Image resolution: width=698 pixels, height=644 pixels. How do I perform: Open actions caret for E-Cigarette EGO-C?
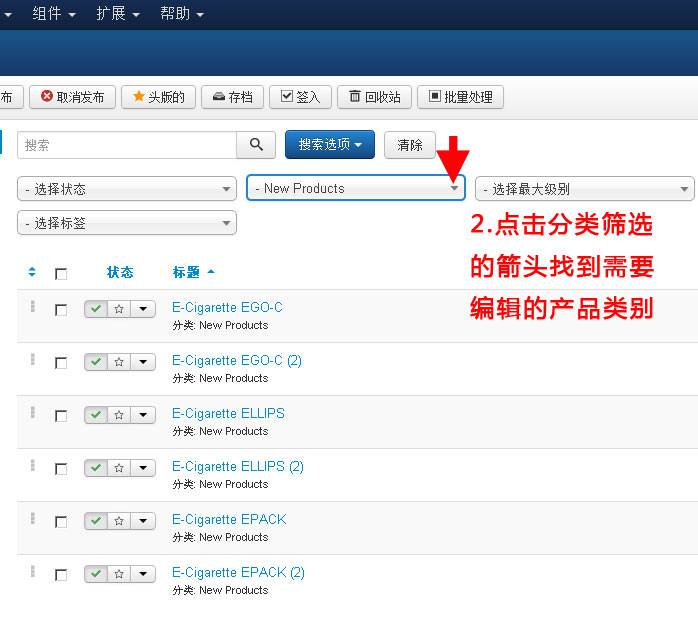click(143, 308)
